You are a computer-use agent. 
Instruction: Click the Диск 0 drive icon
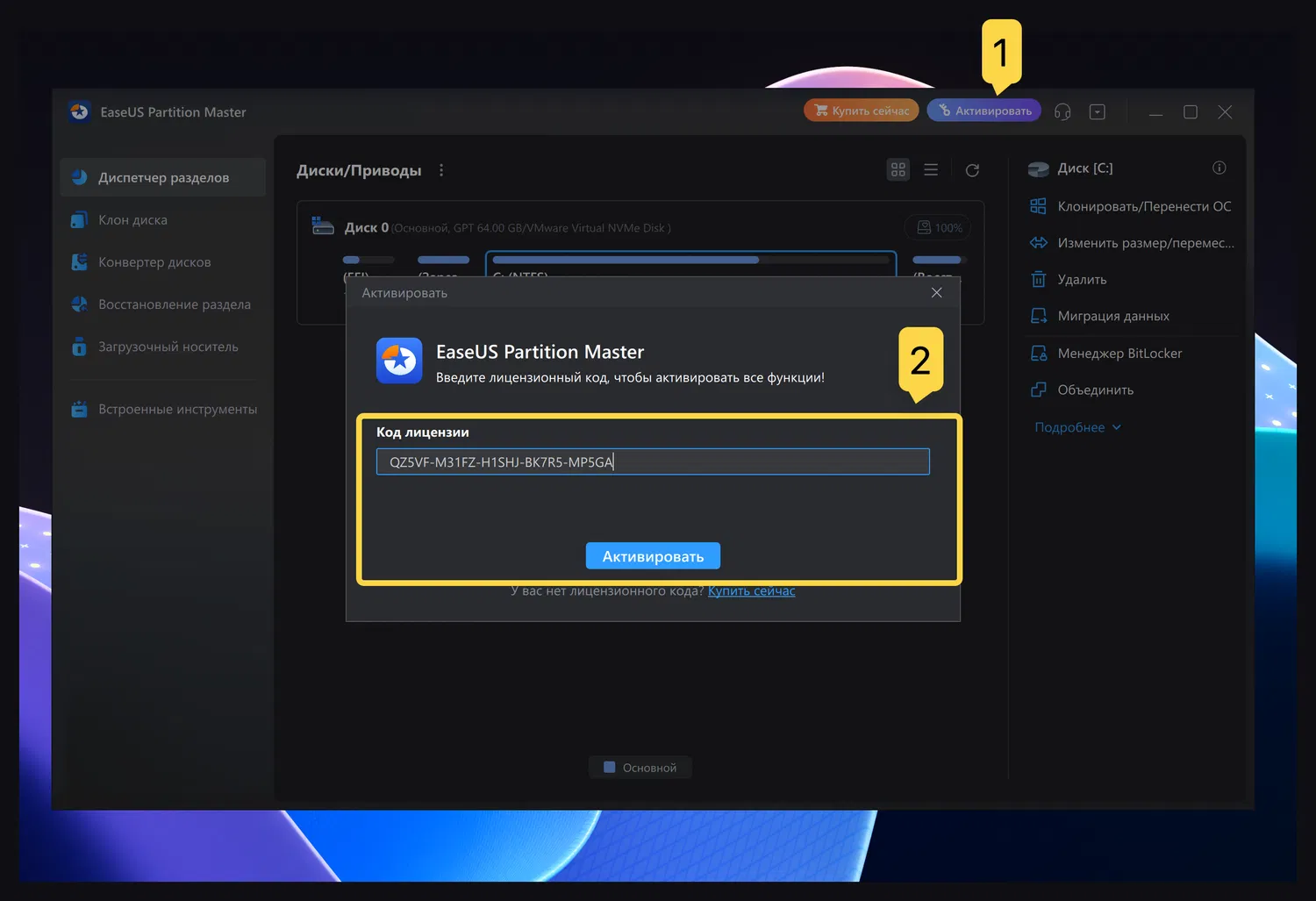(323, 226)
